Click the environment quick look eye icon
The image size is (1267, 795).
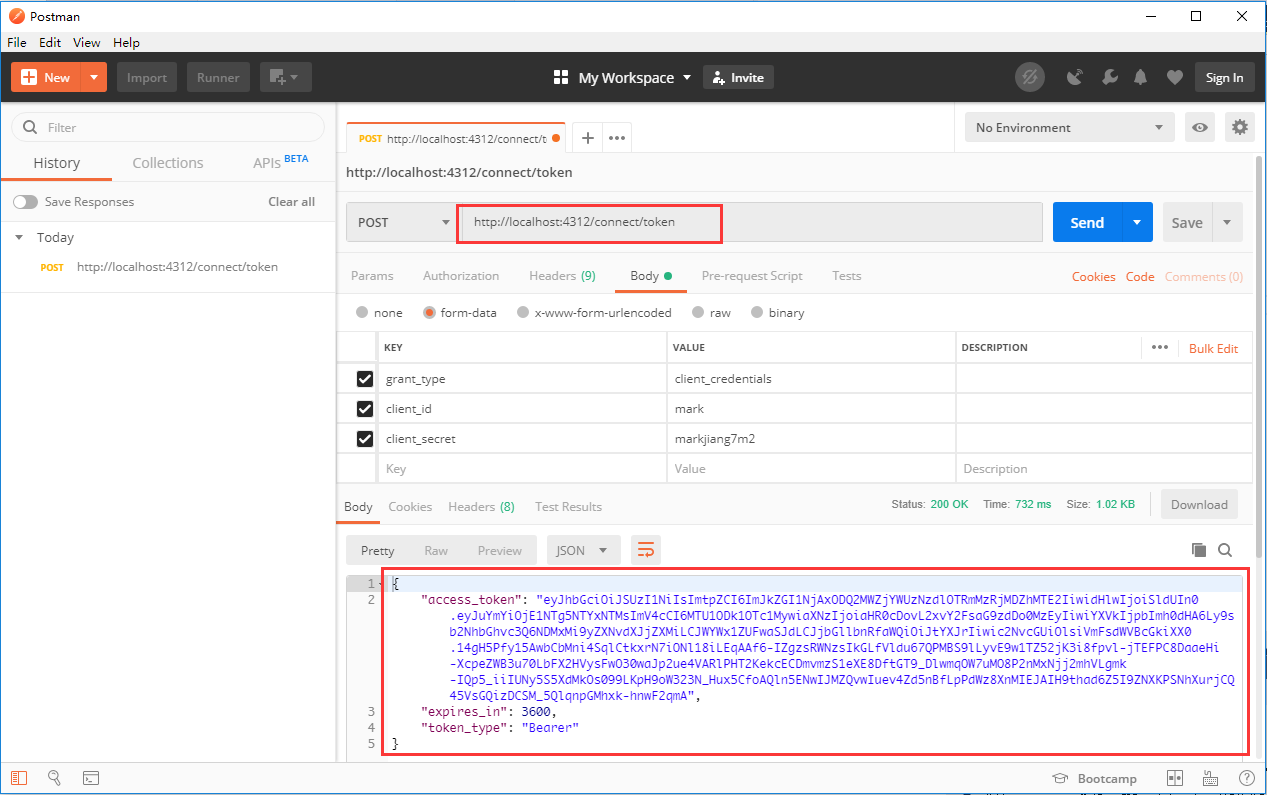tap(1200, 127)
